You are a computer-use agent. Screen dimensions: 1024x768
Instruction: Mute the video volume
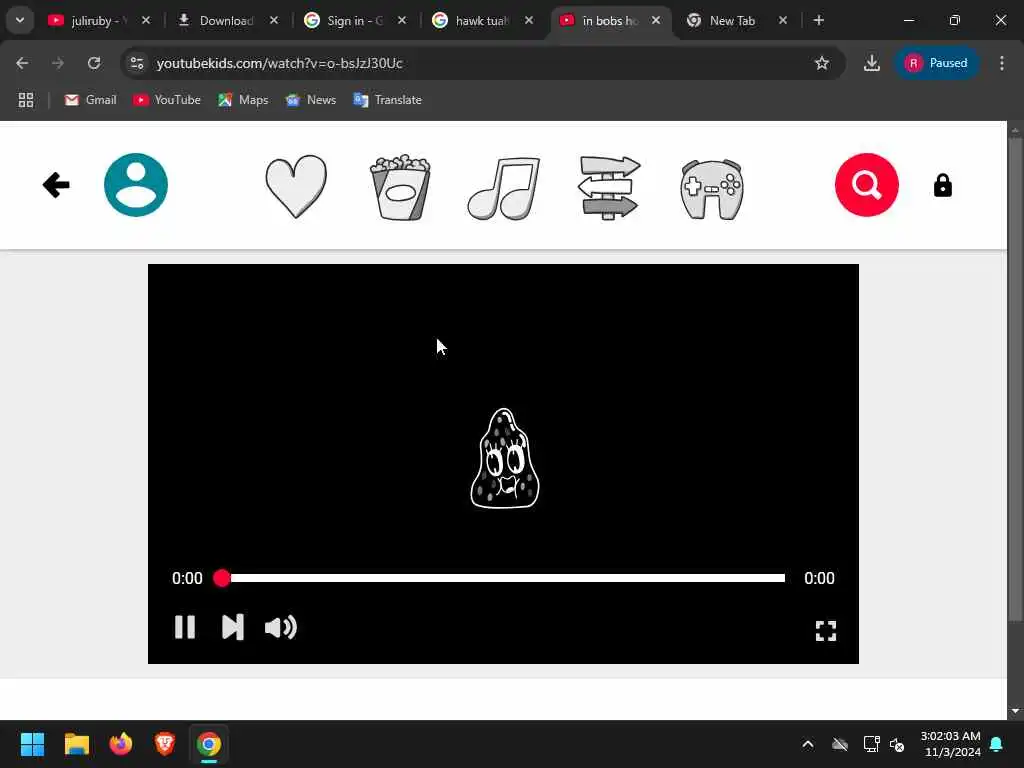click(281, 628)
